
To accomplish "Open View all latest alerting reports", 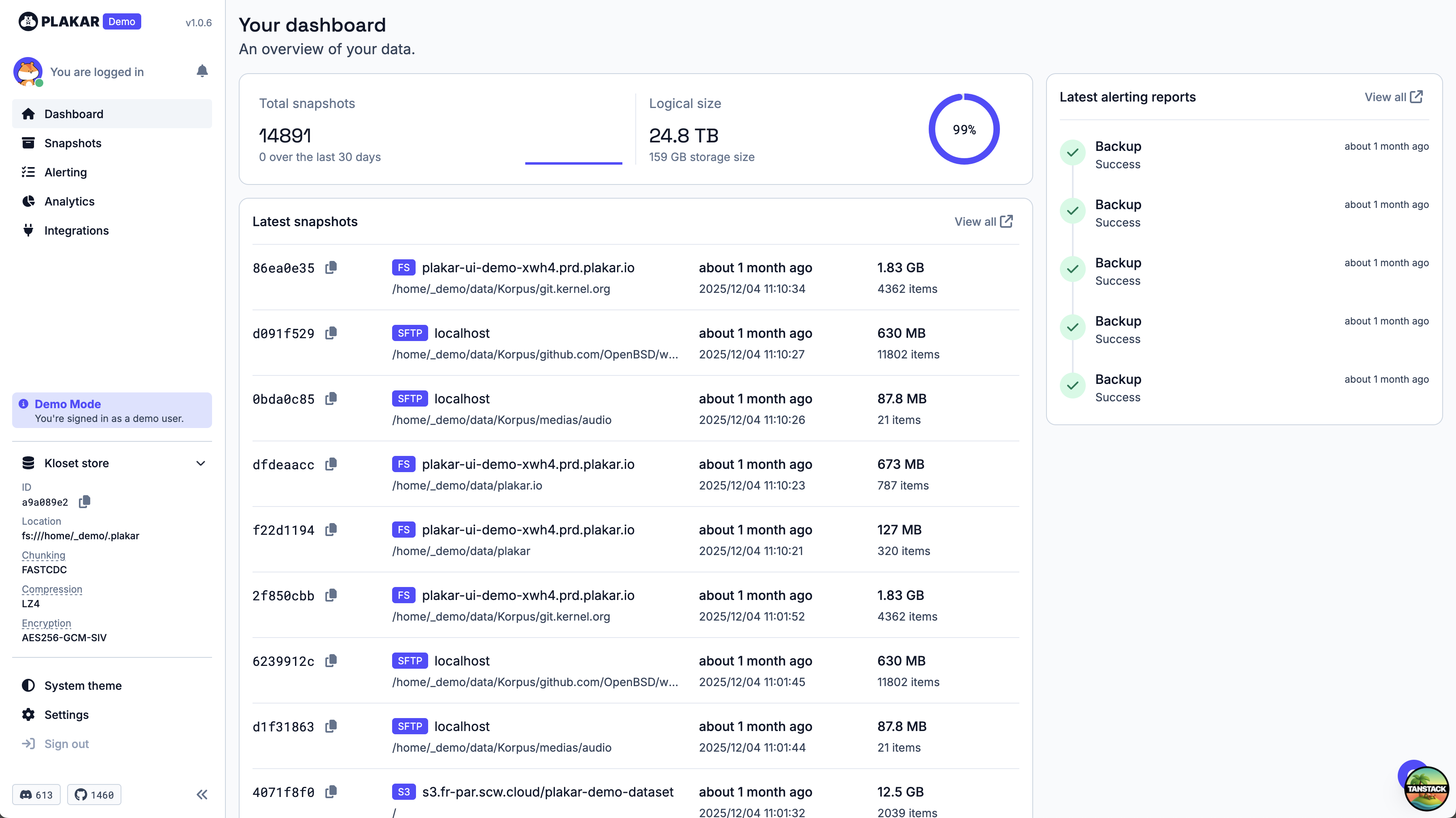I will click(x=1393, y=97).
